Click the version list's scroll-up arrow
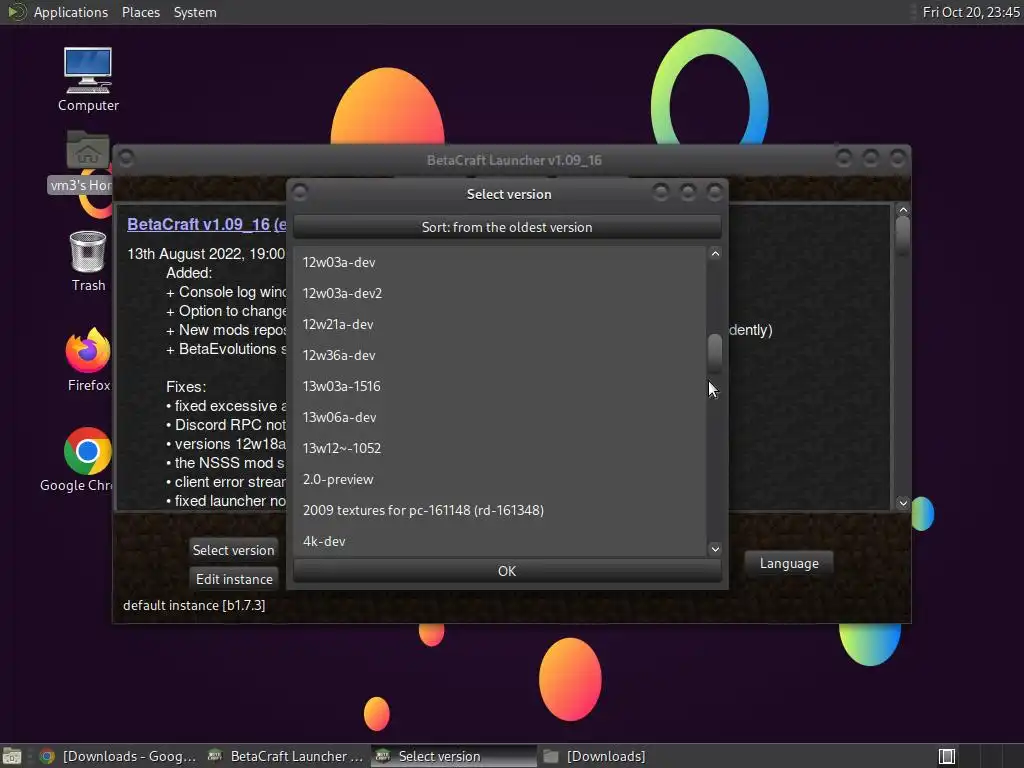Image resolution: width=1024 pixels, height=768 pixels. tap(715, 254)
